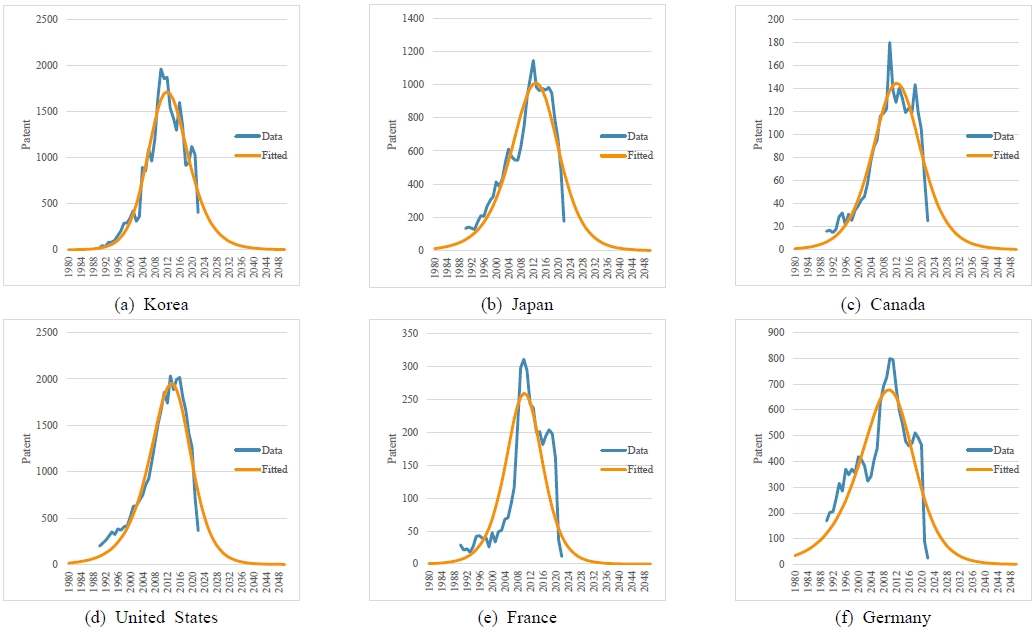Screen dimensions: 1035x631
Task: Click the Patent y-axis title in Germany chart
Action: pyautogui.click(x=757, y=448)
